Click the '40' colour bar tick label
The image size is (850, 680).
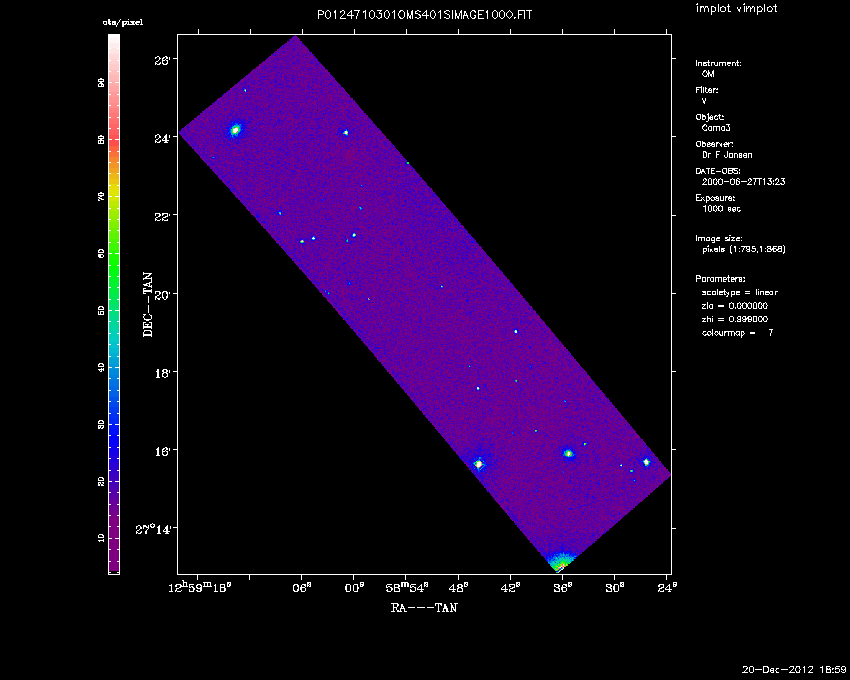tap(101, 368)
